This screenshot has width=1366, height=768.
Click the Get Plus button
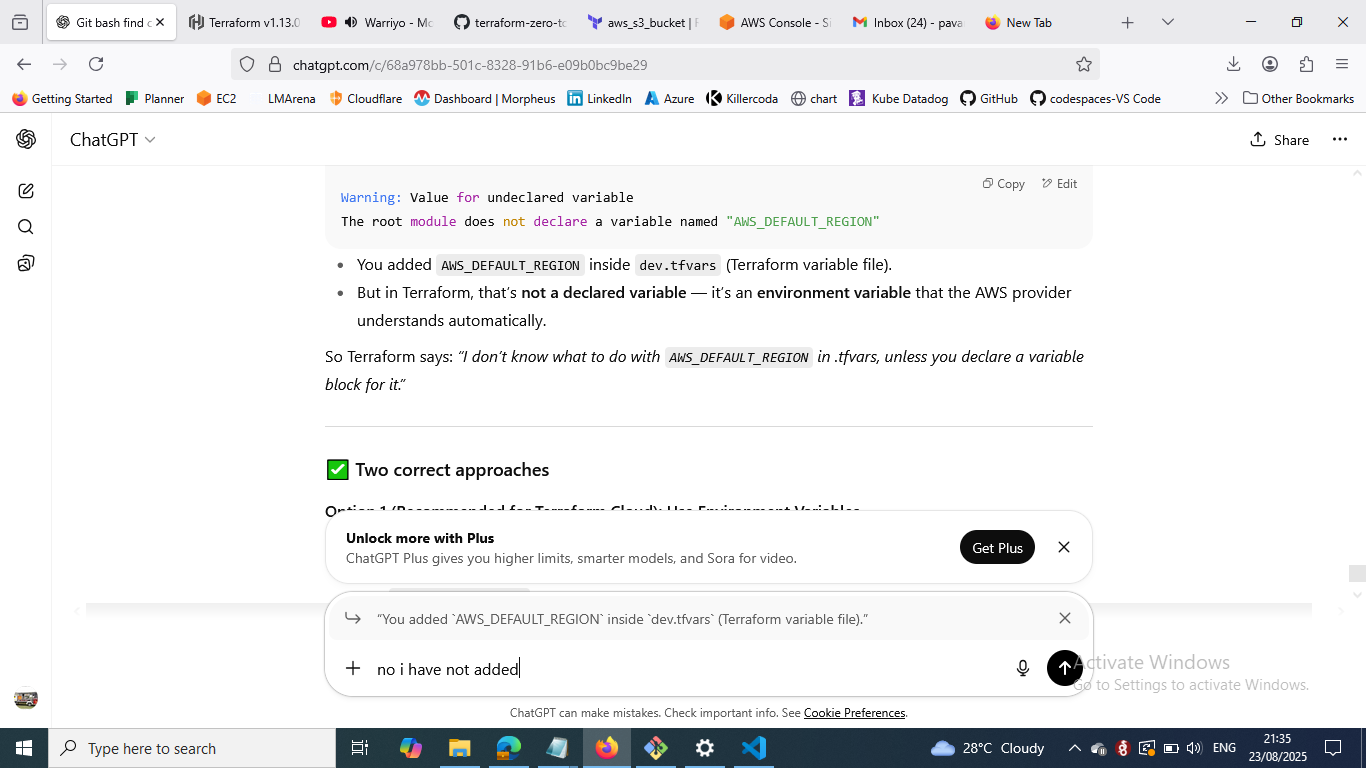coord(997,548)
